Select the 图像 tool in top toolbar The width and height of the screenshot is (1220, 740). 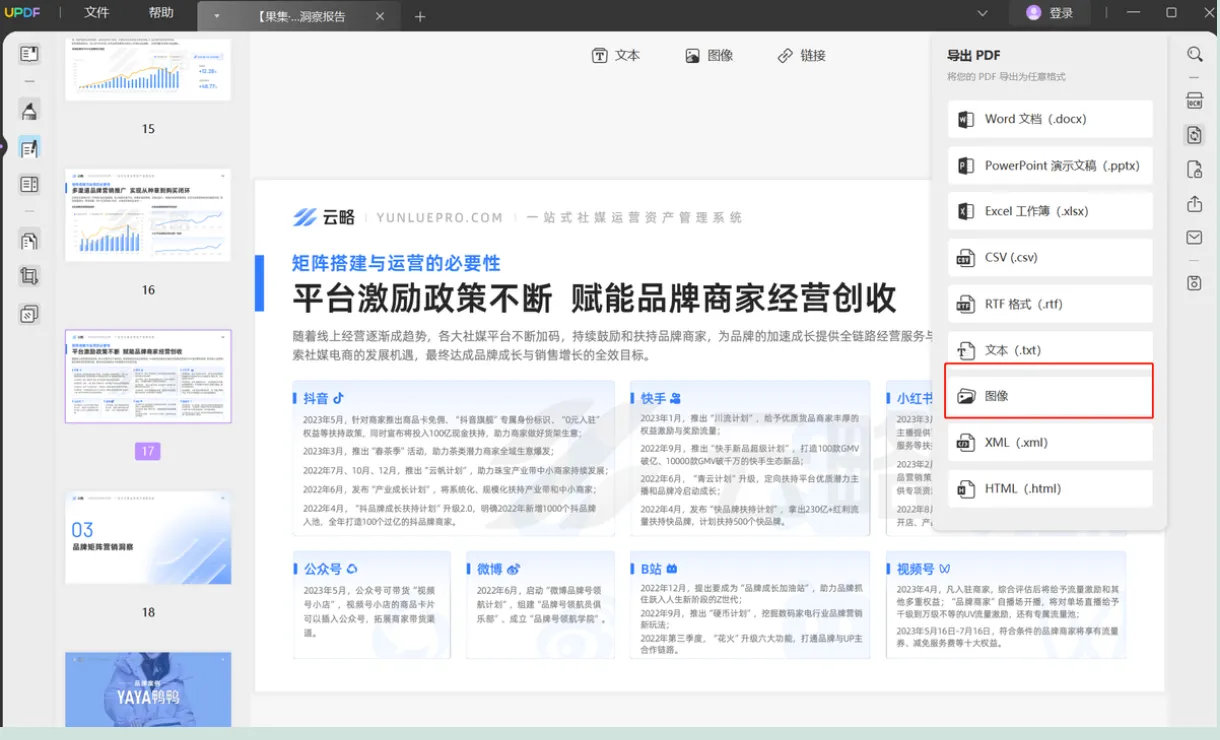(x=709, y=56)
